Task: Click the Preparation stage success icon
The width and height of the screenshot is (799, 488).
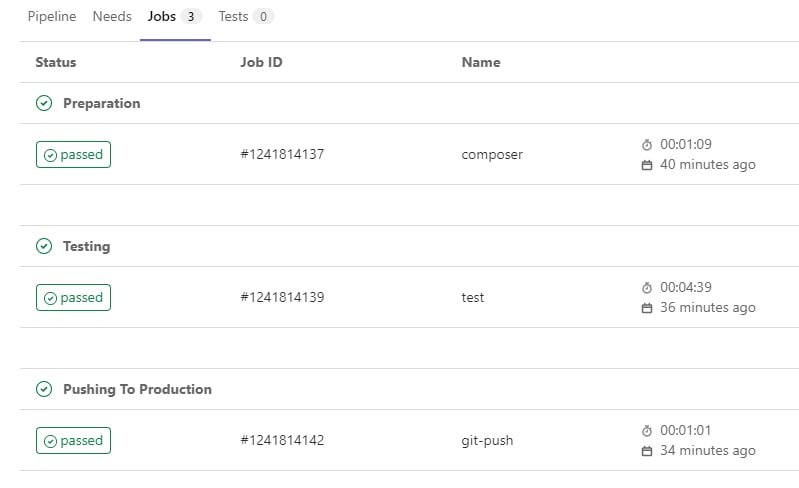Action: [44, 103]
